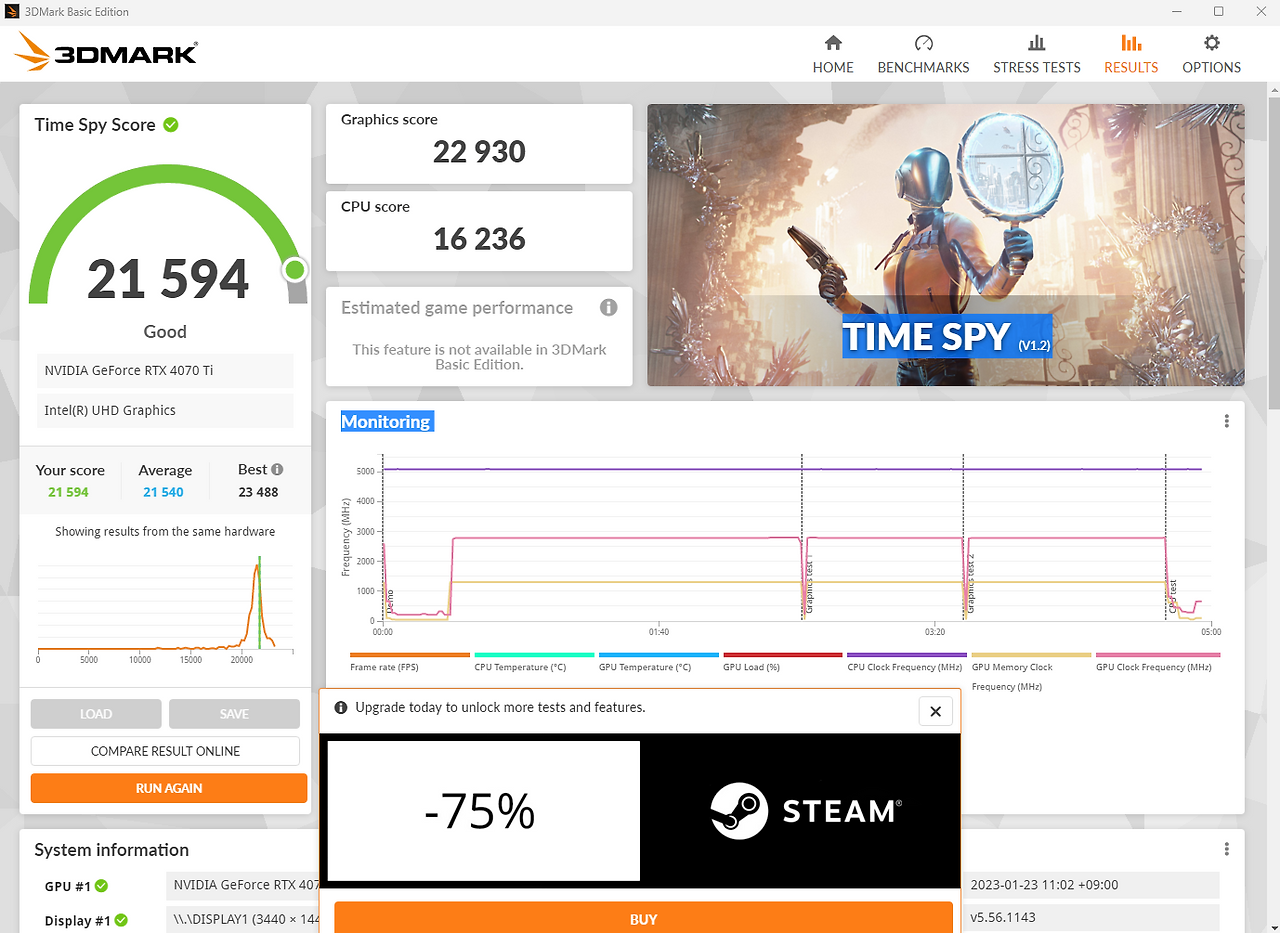
Task: Click the info icon in the upgrade banner
Action: click(x=340, y=707)
